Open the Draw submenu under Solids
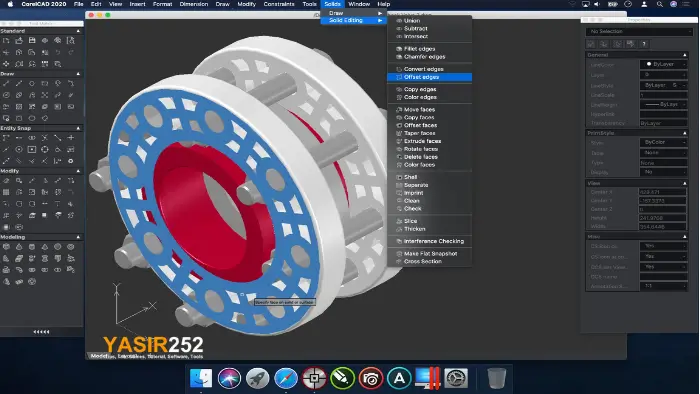The height and width of the screenshot is (394, 700). click(x=354, y=13)
